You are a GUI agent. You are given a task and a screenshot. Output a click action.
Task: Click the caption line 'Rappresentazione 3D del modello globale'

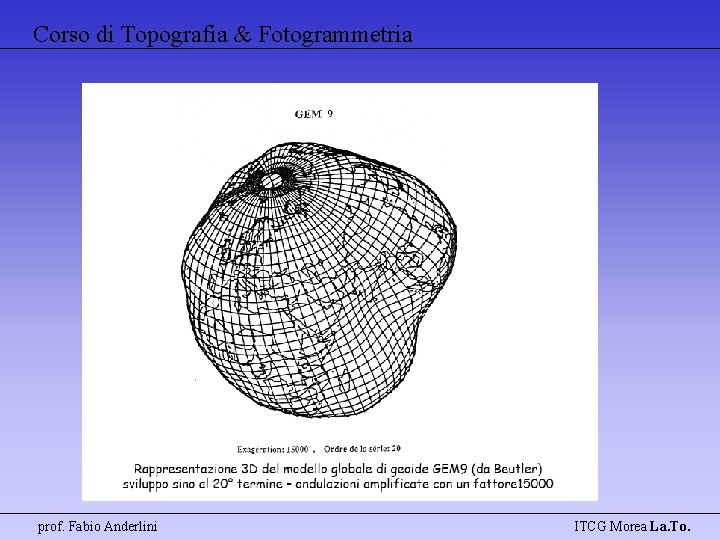tap(338, 469)
